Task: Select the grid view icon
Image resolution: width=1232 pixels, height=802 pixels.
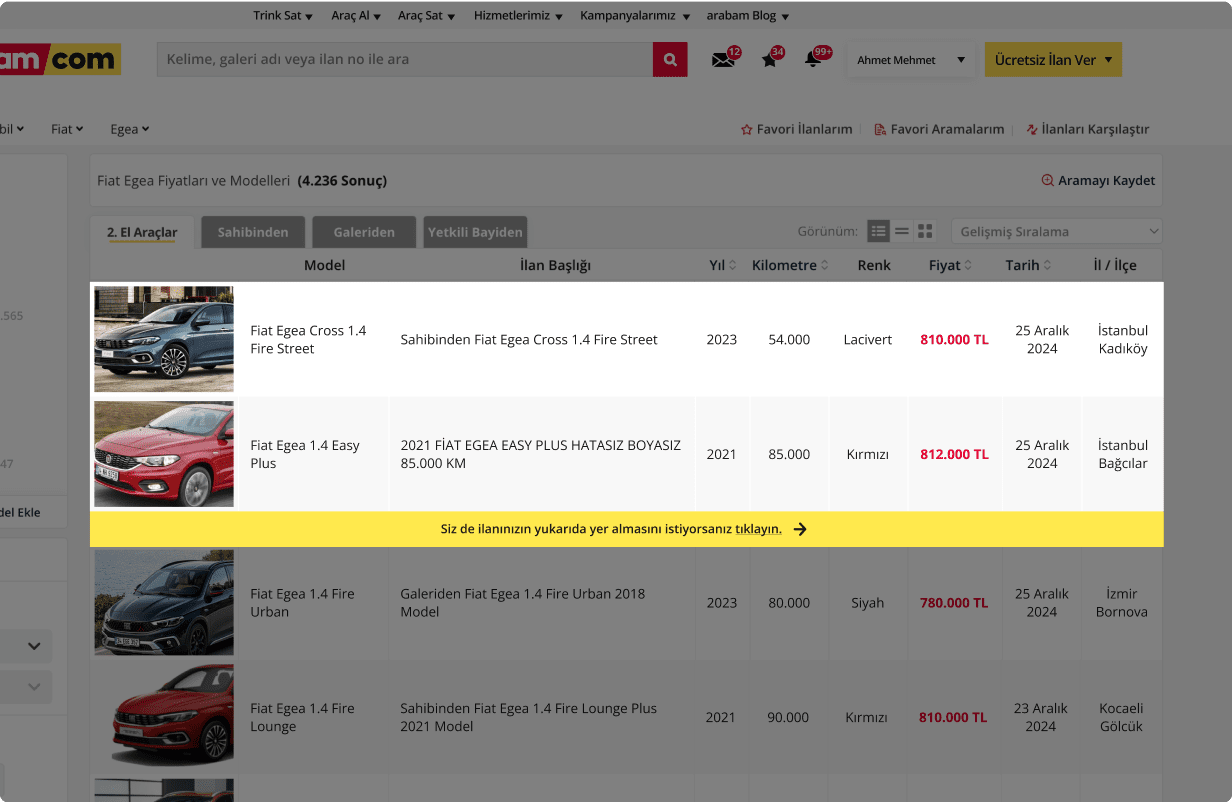Action: [x=925, y=231]
